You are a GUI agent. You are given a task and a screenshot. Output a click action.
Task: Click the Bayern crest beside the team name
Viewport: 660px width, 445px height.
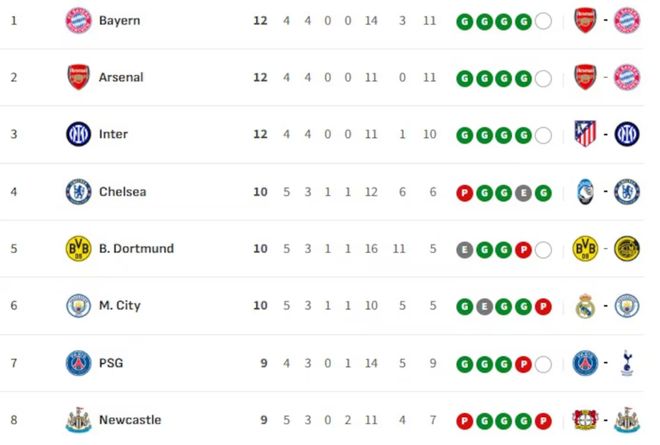78,20
